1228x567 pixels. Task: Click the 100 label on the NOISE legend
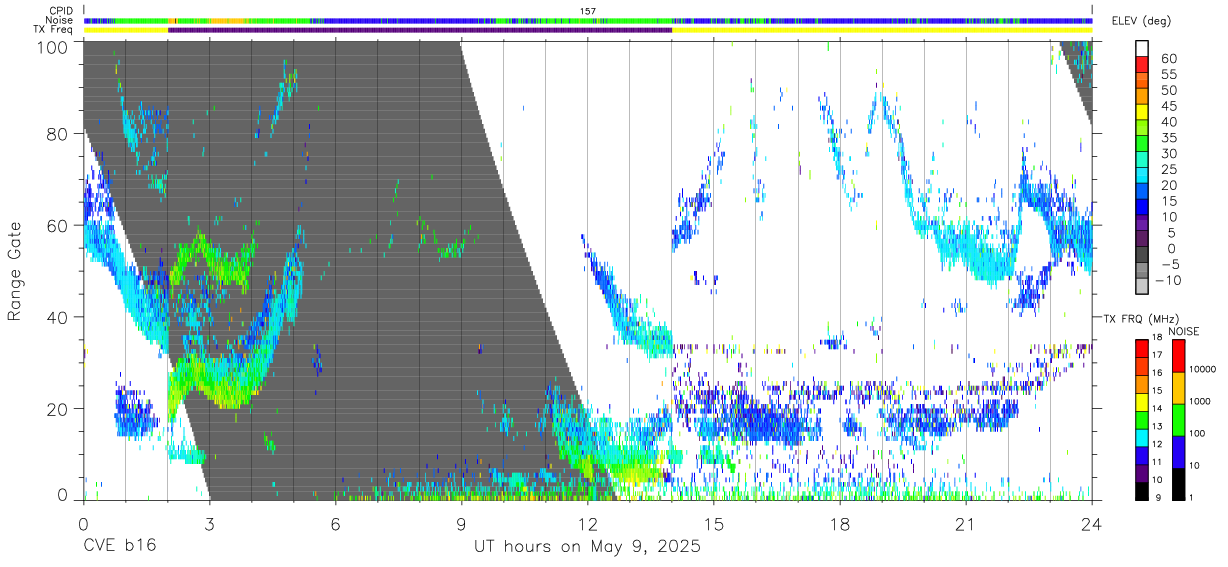coord(1197,434)
